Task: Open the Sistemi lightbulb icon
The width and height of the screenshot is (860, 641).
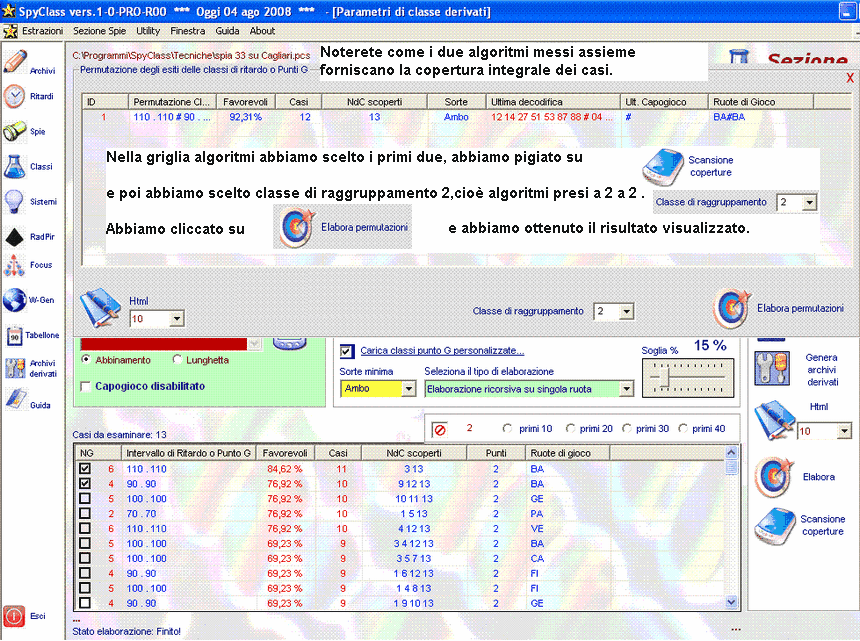Action: click(x=14, y=201)
